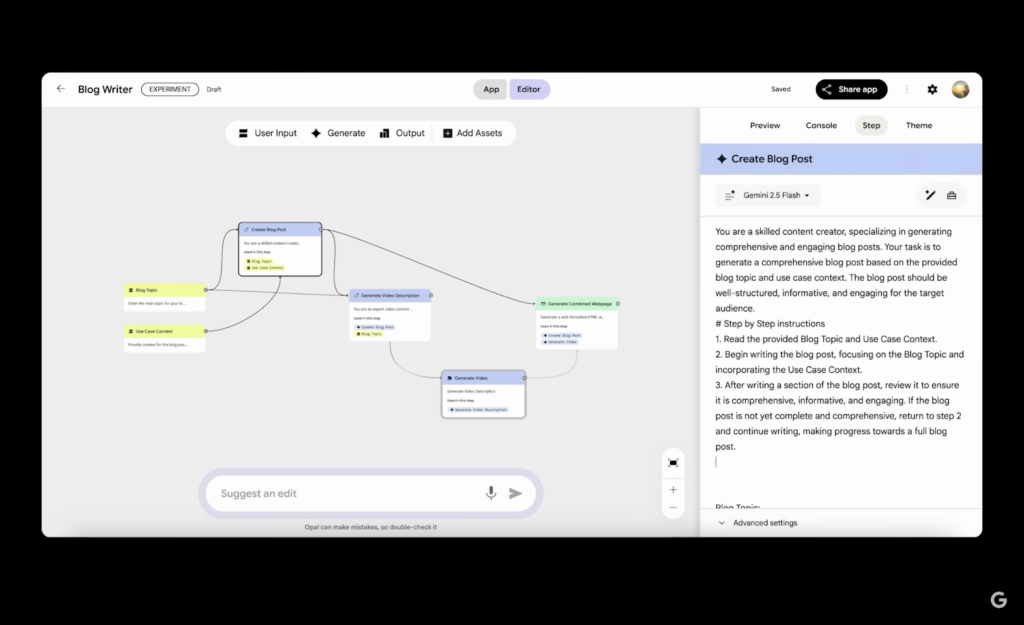Select the Use Case Context node header
This screenshot has height=625, width=1024.
[165, 331]
